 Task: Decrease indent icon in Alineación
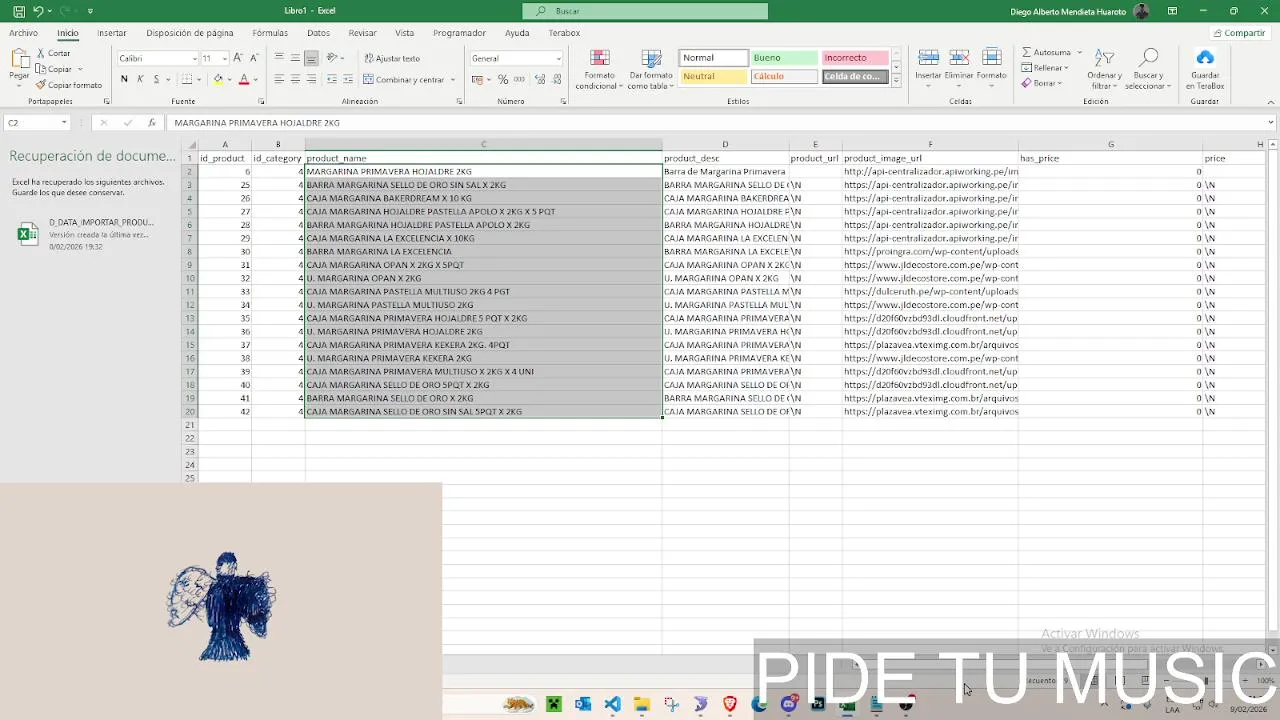(332, 79)
